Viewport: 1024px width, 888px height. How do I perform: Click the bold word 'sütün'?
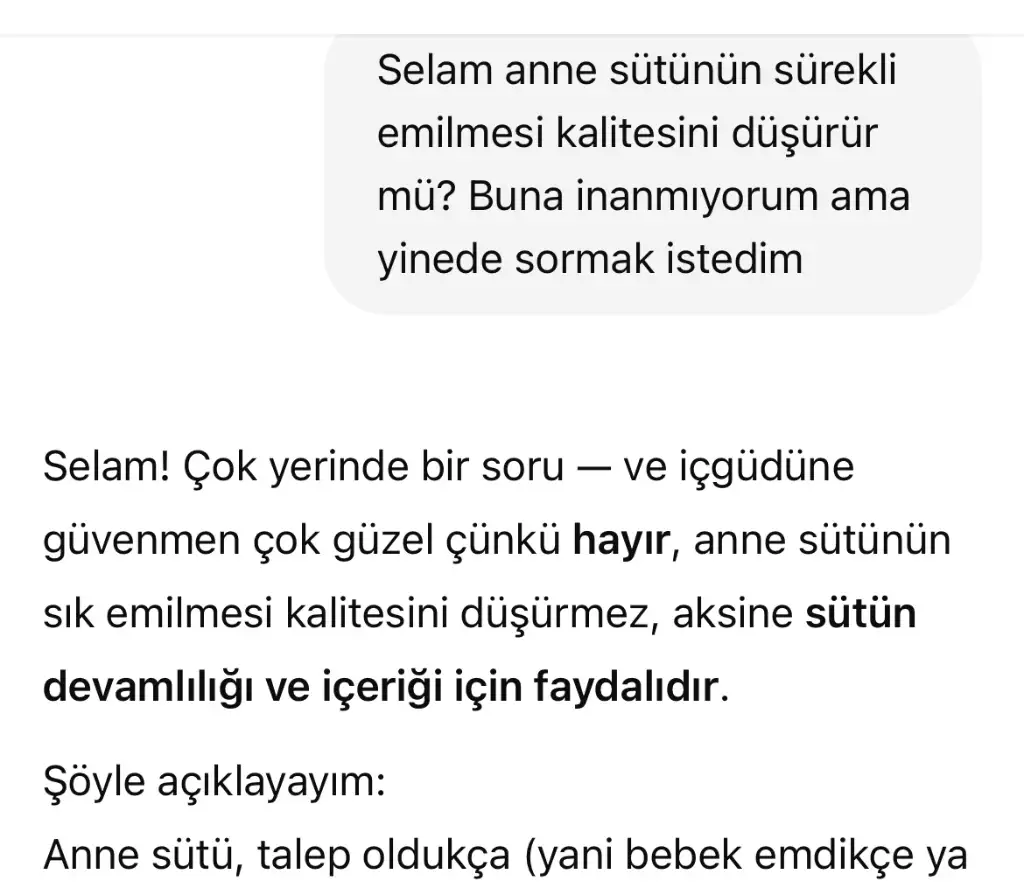tap(861, 614)
